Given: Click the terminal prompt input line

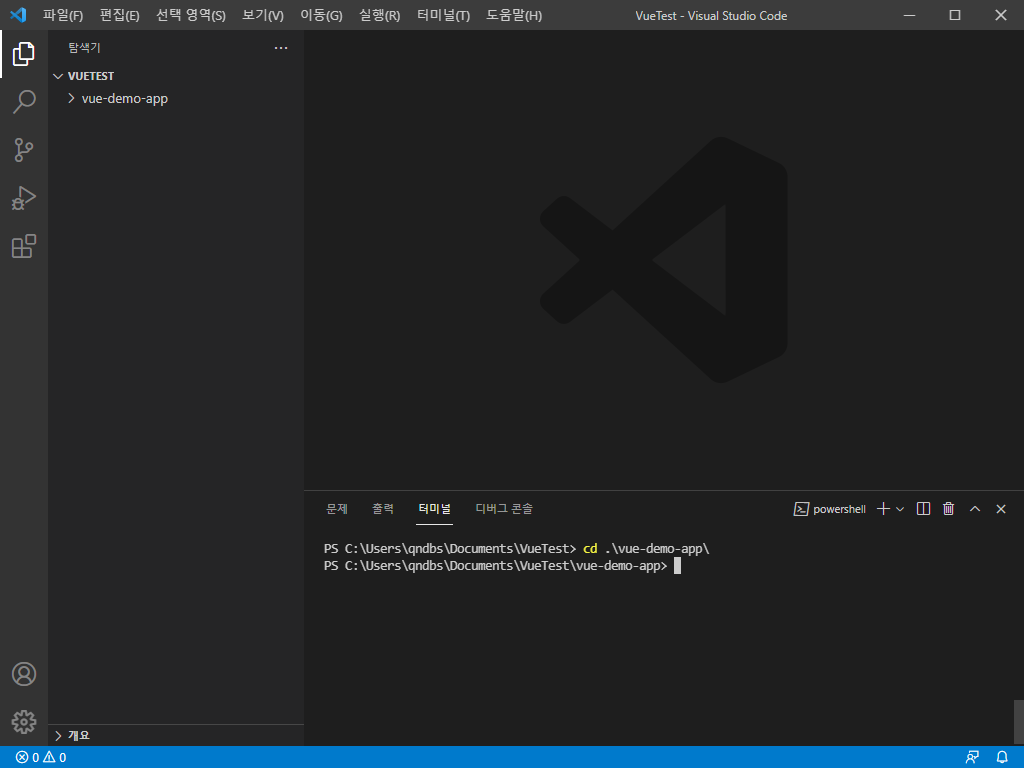Looking at the screenshot, I should pyautogui.click(x=502, y=566).
